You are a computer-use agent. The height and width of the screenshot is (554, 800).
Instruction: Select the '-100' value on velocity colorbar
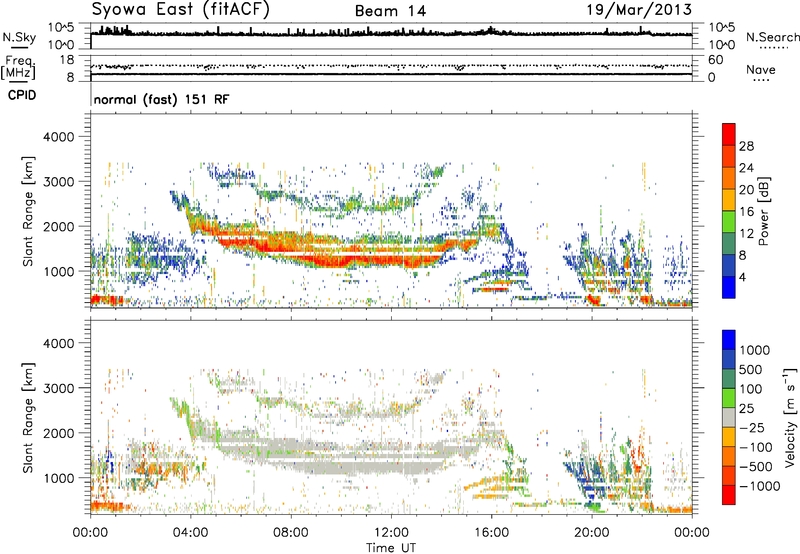755,447
